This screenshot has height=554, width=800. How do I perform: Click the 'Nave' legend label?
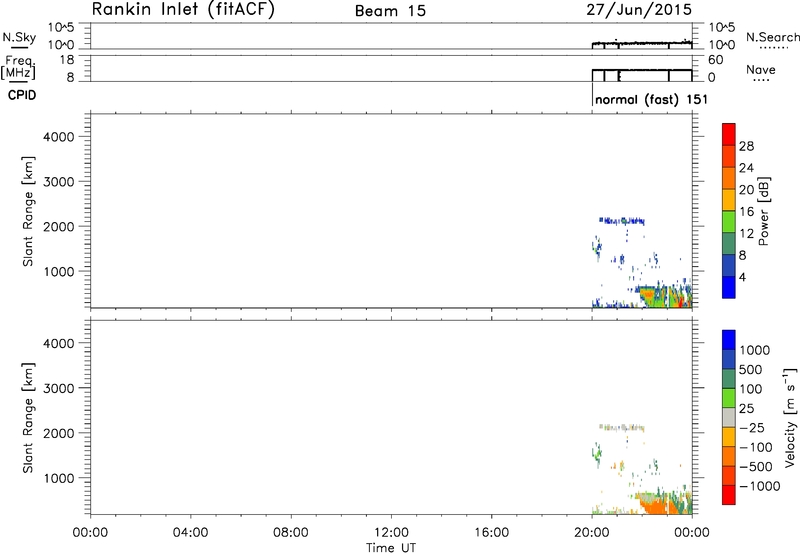pos(761,69)
